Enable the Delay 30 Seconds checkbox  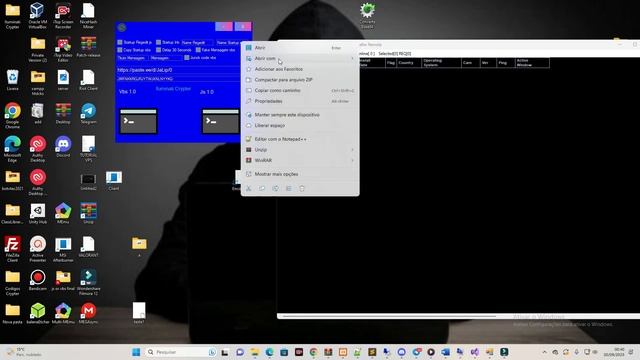158,50
